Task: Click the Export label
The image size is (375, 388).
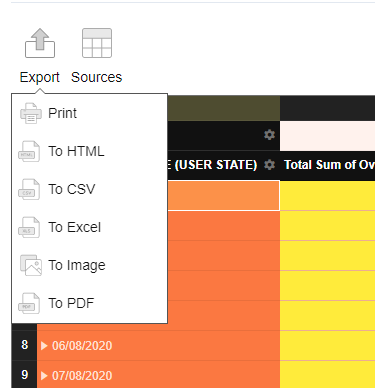Action: pos(40,77)
